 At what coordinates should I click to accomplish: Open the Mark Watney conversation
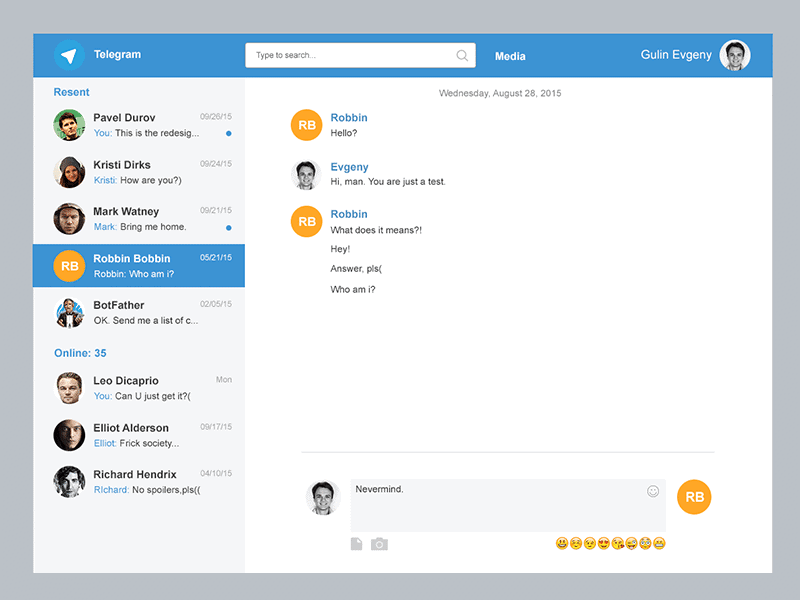point(139,219)
